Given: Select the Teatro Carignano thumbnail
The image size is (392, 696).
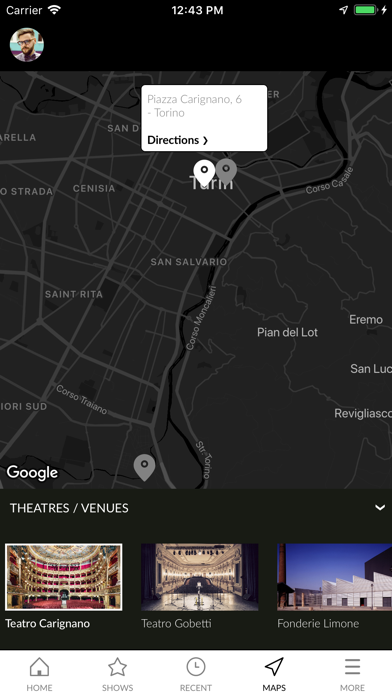Looking at the screenshot, I should 63,577.
